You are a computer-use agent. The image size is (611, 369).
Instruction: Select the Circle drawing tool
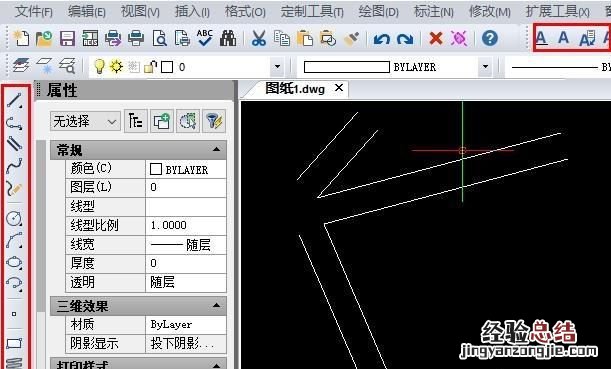click(14, 219)
